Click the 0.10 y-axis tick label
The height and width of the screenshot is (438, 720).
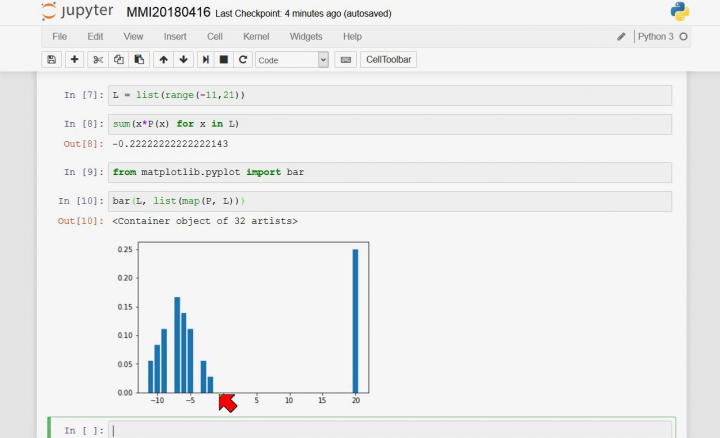pos(125,336)
